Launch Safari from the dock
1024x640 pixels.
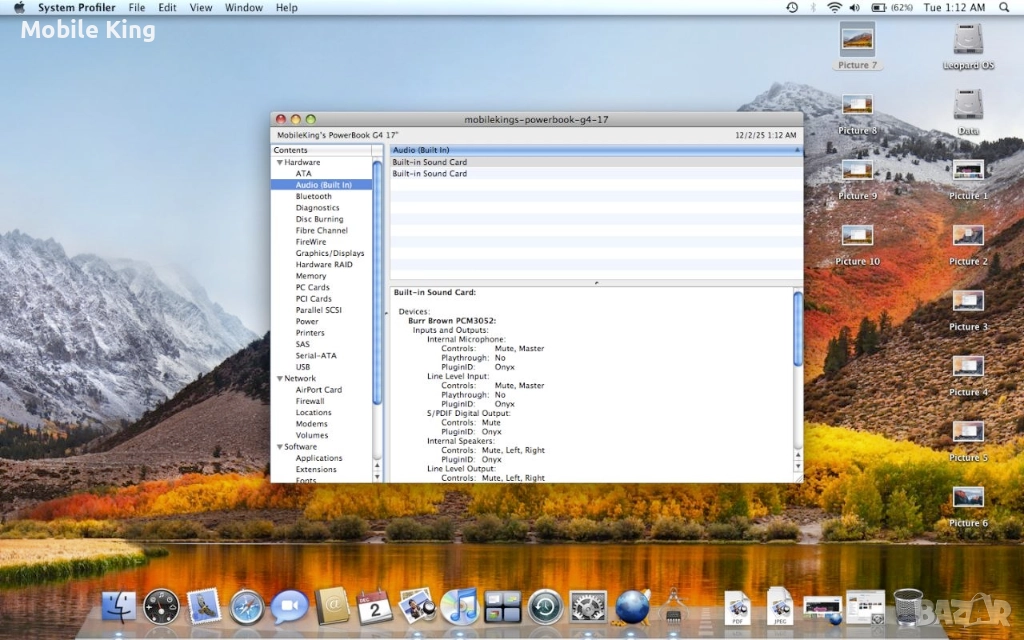click(x=247, y=606)
